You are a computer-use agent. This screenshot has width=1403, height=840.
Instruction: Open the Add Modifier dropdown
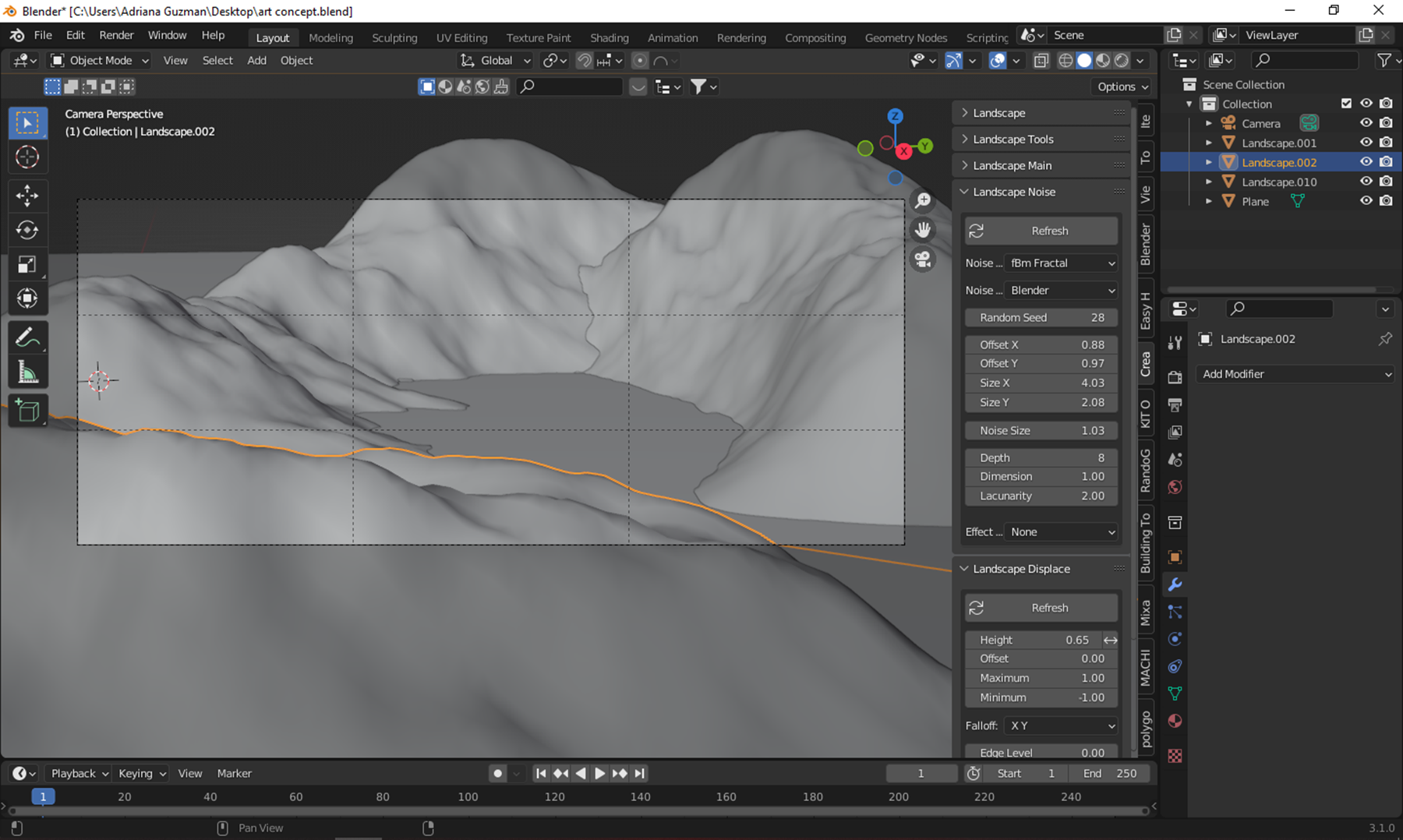pyautogui.click(x=1295, y=374)
